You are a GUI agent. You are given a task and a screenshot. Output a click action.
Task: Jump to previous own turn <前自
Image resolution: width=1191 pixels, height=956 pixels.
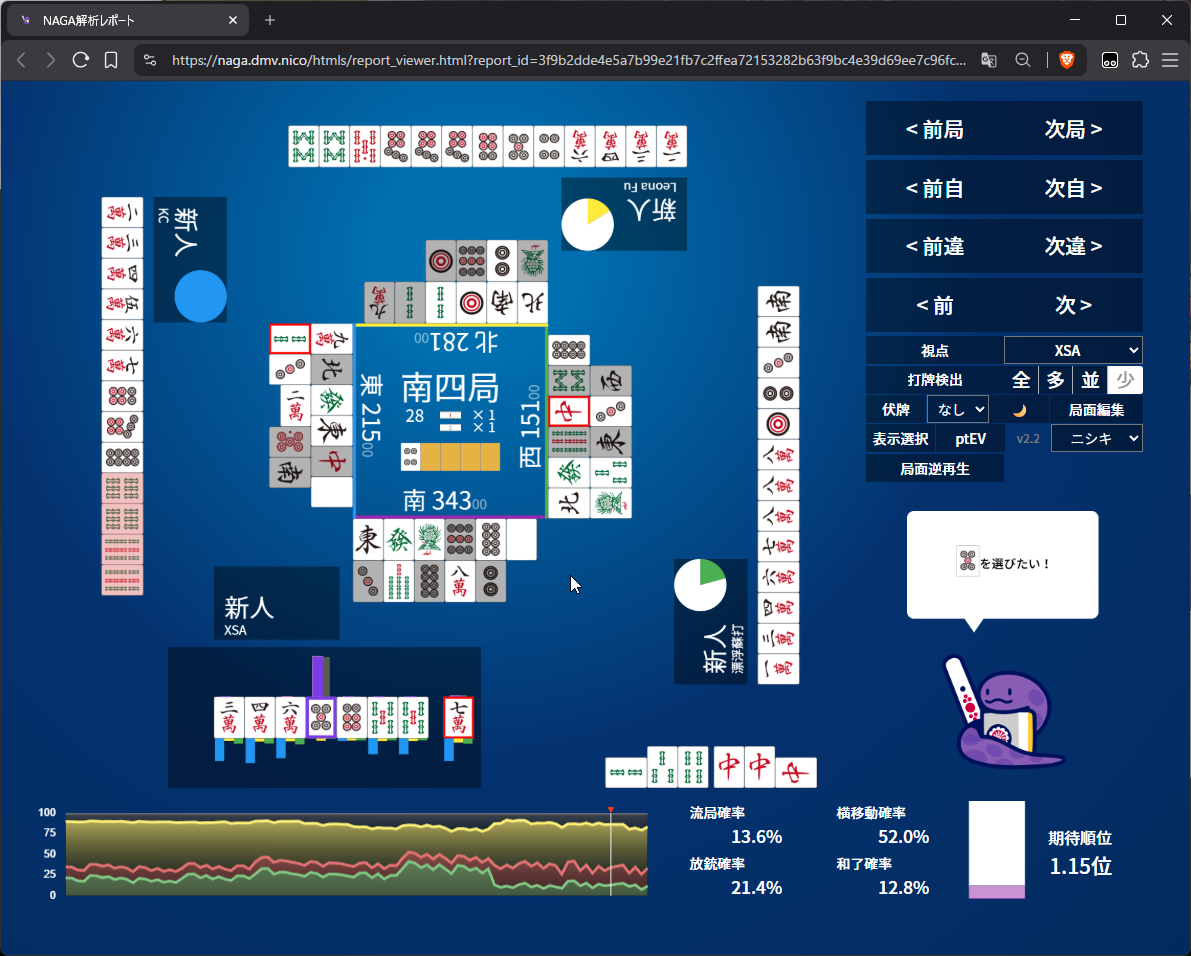[x=934, y=188]
